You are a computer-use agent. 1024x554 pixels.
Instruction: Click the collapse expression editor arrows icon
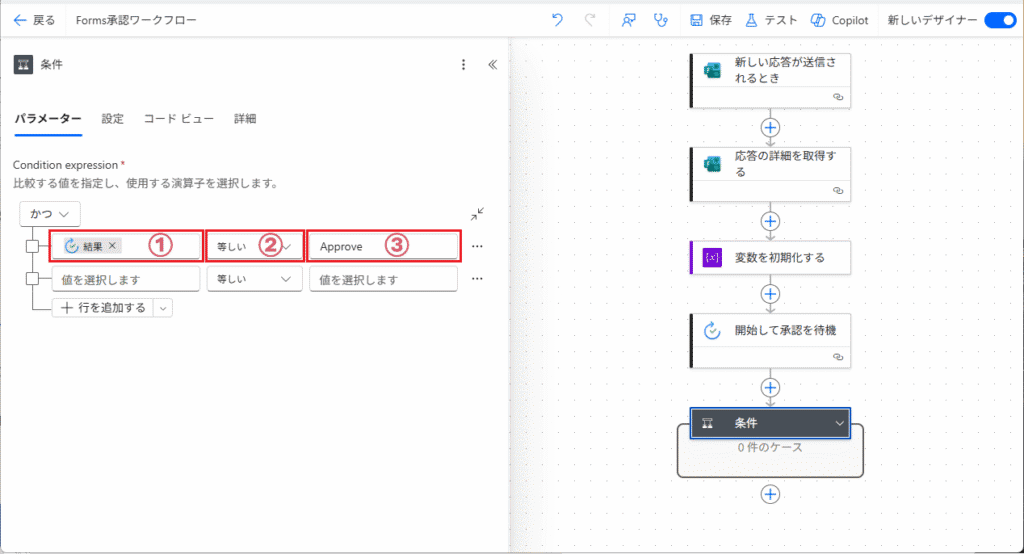477,214
